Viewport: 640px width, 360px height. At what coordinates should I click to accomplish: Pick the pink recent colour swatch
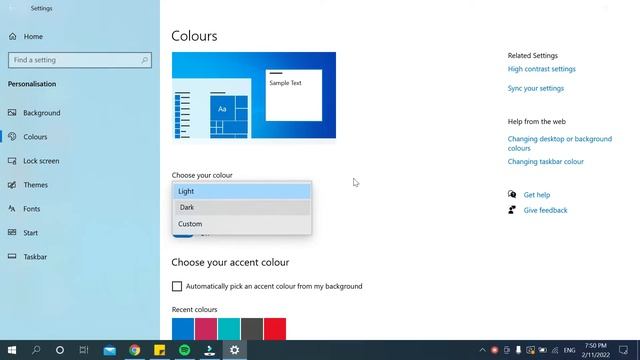(206, 329)
